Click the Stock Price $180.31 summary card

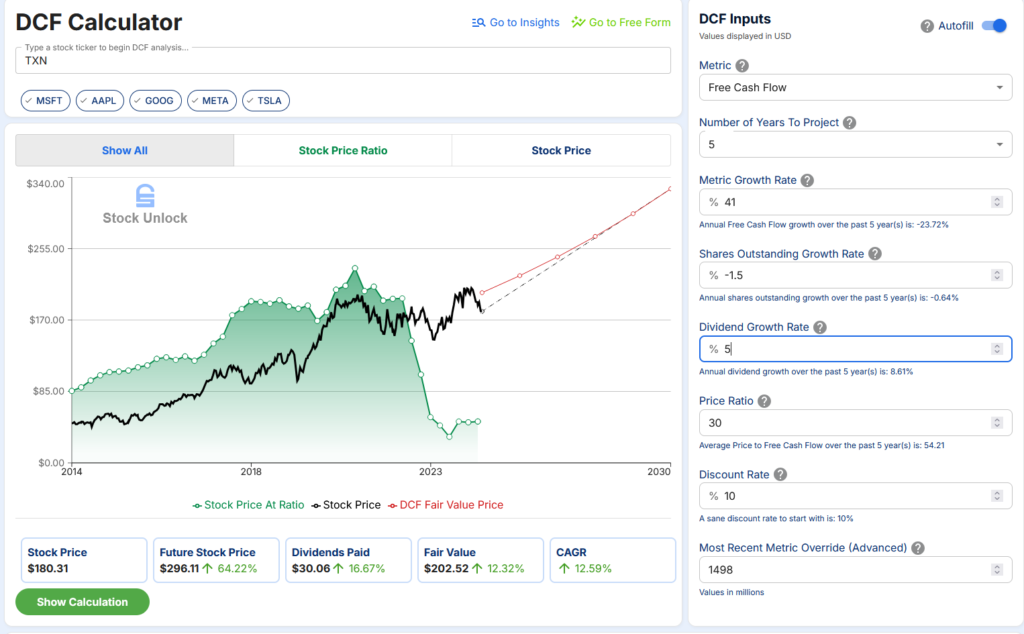(x=84, y=560)
